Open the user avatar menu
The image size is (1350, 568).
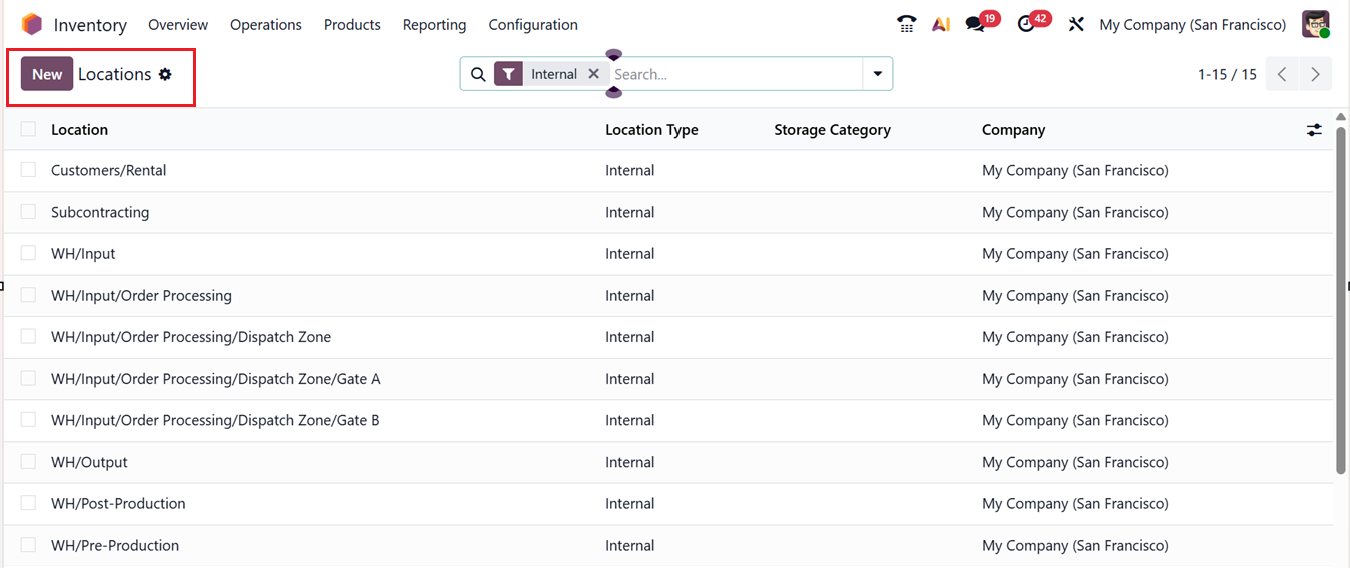(x=1315, y=24)
